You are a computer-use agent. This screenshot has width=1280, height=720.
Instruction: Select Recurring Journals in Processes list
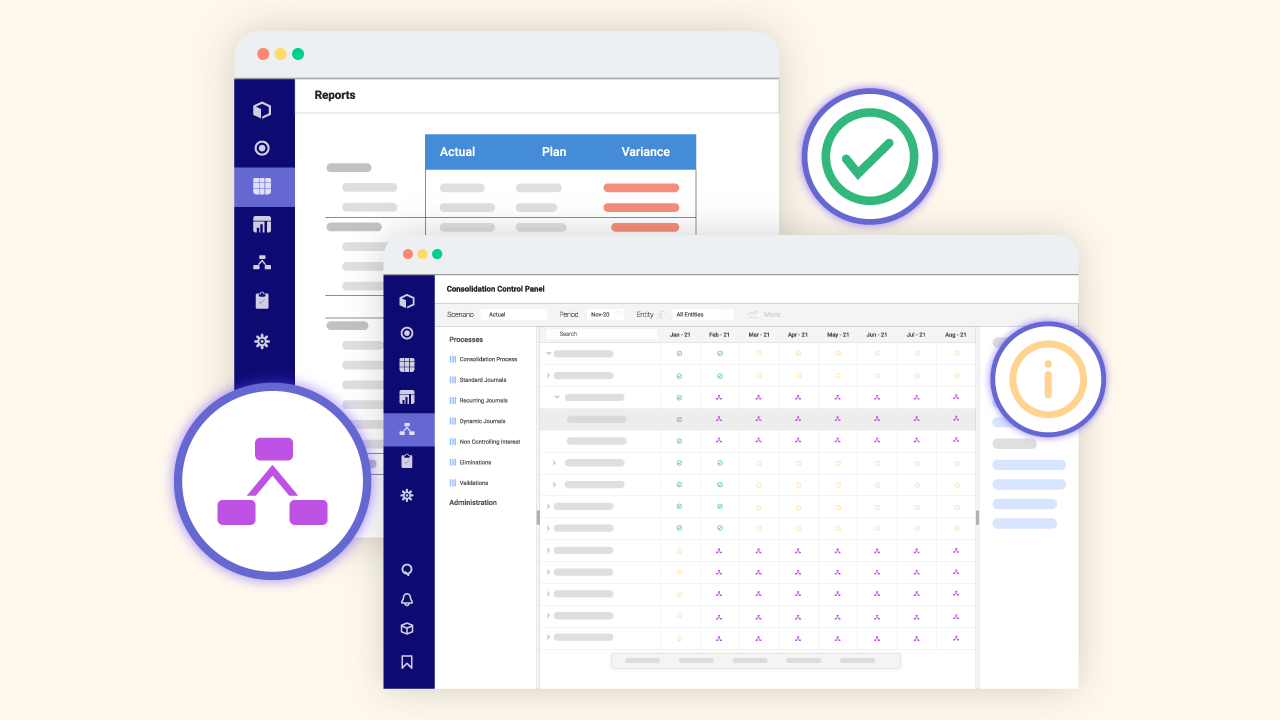point(479,400)
